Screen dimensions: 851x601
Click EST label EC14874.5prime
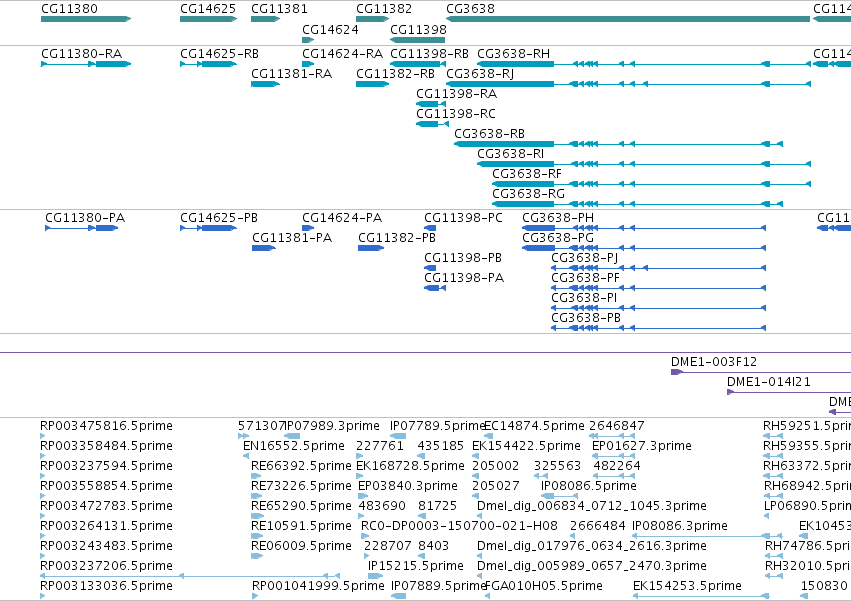535,426
